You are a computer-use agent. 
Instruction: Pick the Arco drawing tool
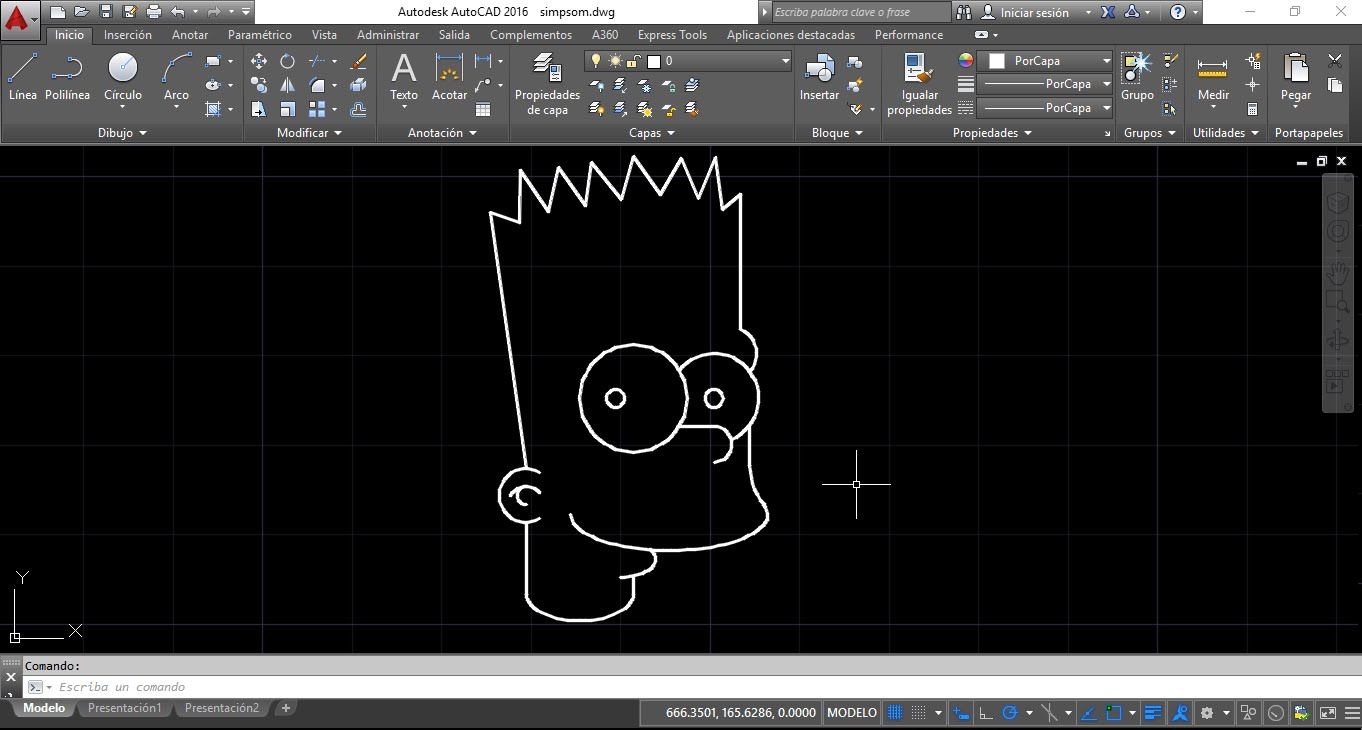176,77
